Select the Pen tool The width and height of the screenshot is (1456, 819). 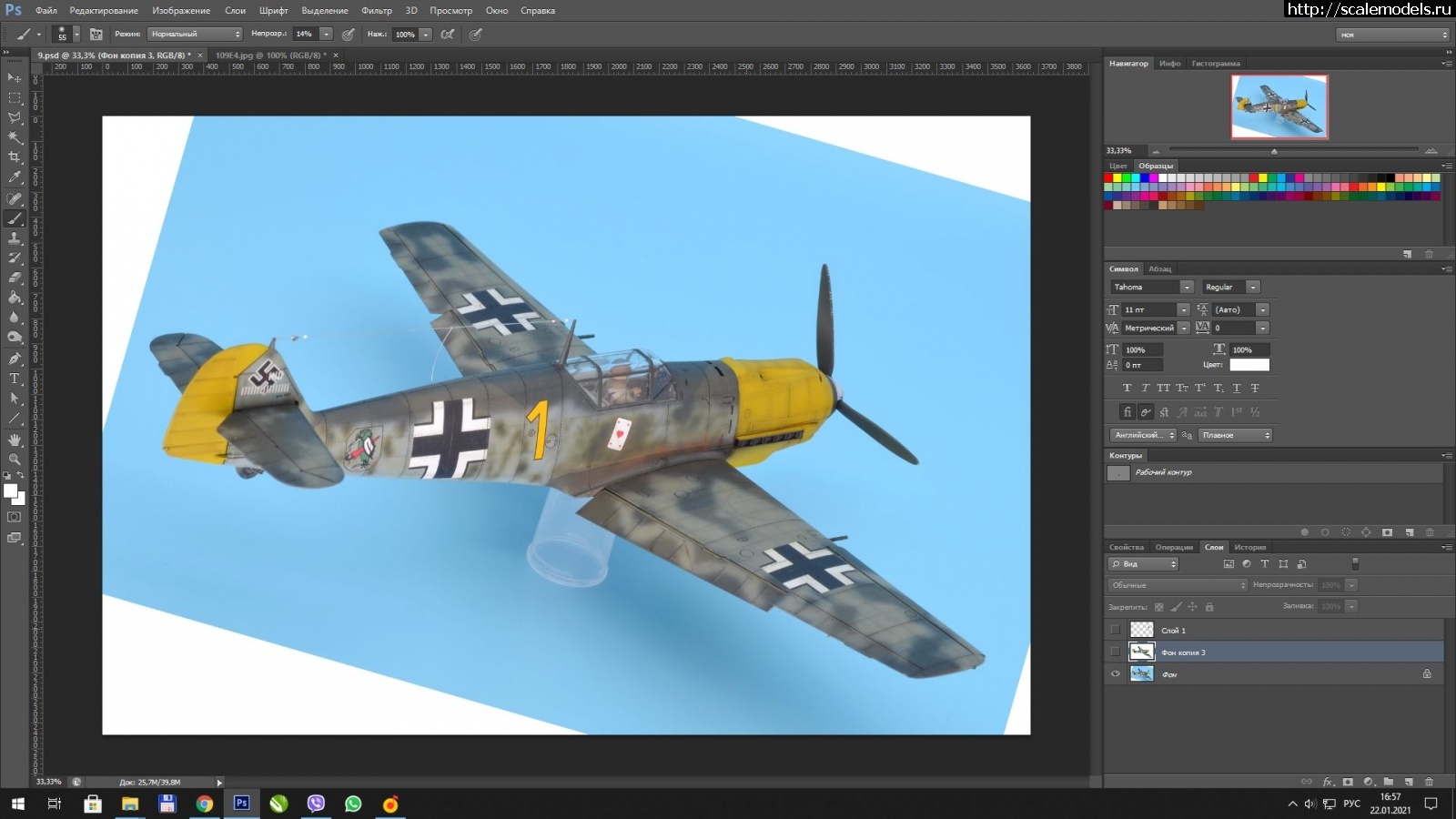(15, 359)
